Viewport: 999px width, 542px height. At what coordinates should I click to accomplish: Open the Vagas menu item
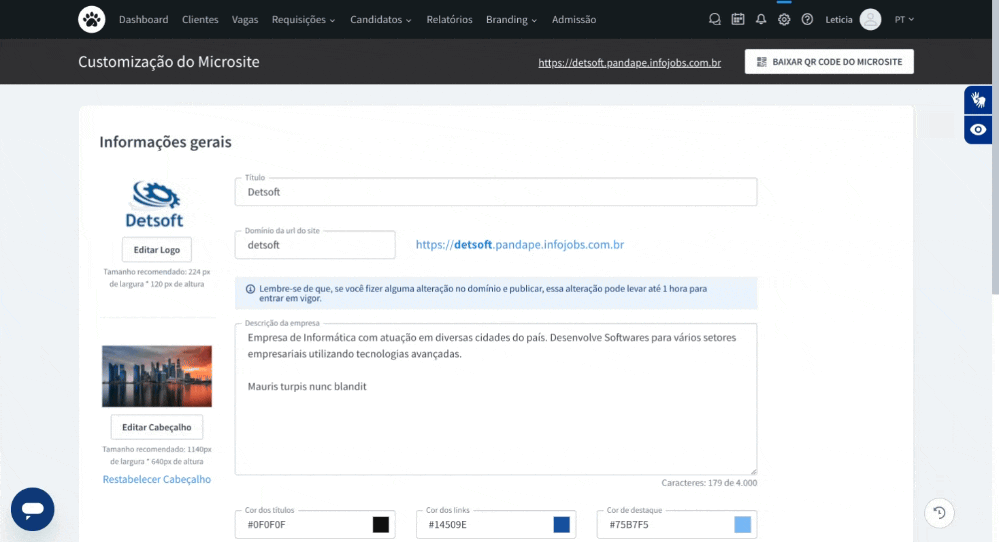[x=245, y=20]
